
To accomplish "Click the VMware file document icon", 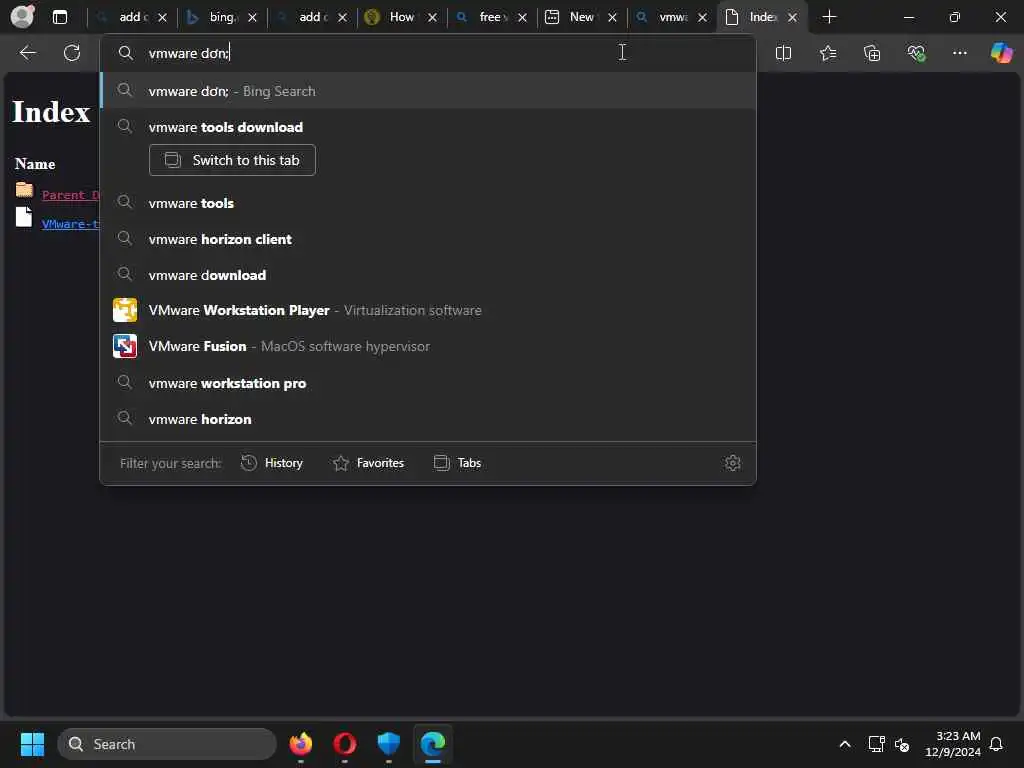I will point(24,217).
